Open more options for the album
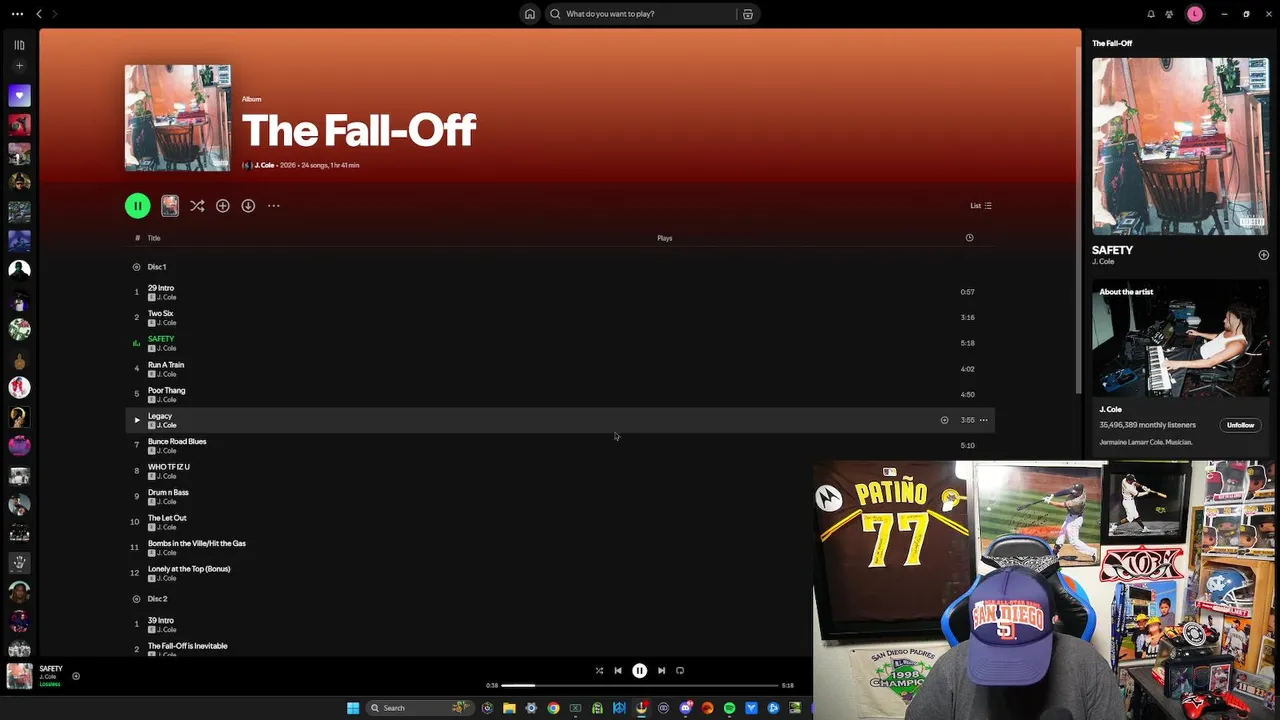Image resolution: width=1280 pixels, height=720 pixels. click(x=273, y=206)
